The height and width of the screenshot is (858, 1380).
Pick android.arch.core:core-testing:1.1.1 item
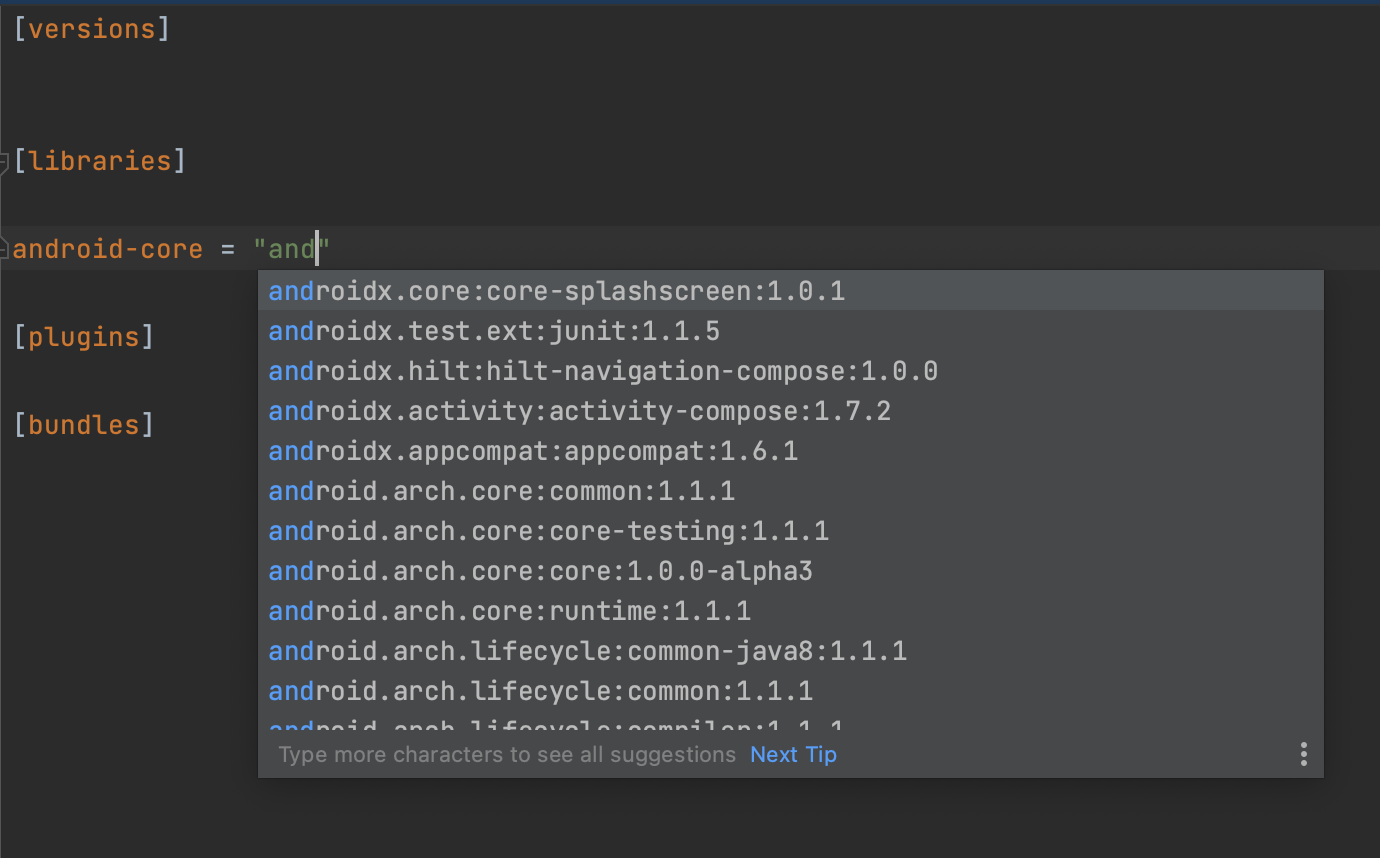(791, 531)
